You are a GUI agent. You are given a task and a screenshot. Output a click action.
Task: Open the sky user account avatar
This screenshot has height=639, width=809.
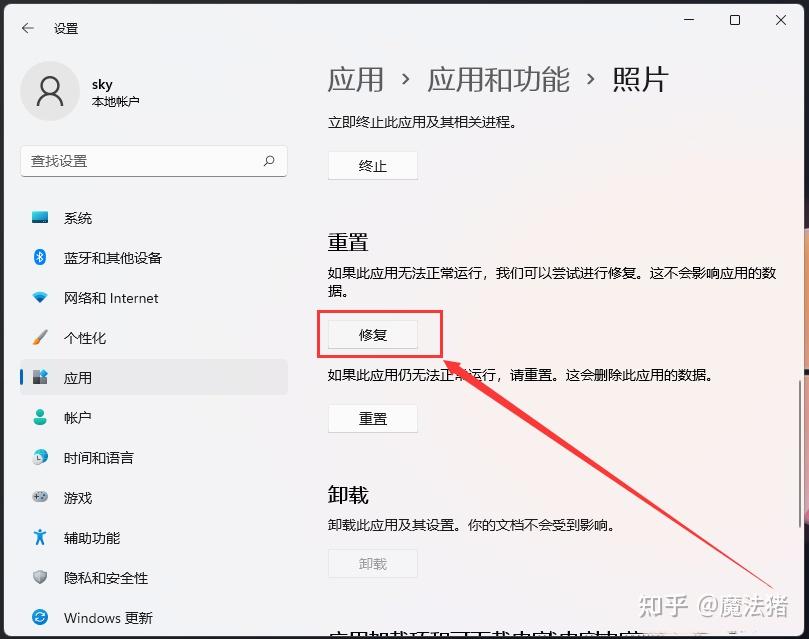50,92
